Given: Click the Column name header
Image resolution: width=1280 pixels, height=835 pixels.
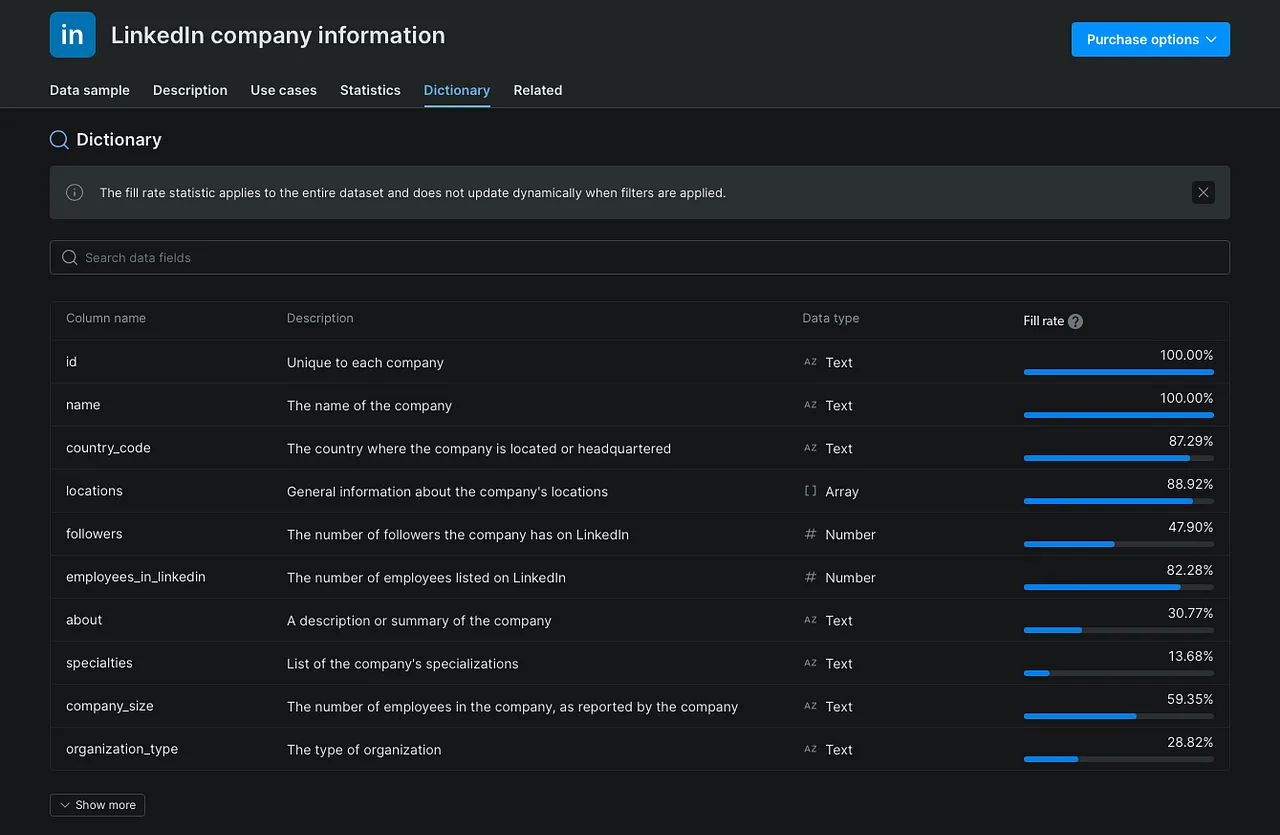Looking at the screenshot, I should click(106, 318).
